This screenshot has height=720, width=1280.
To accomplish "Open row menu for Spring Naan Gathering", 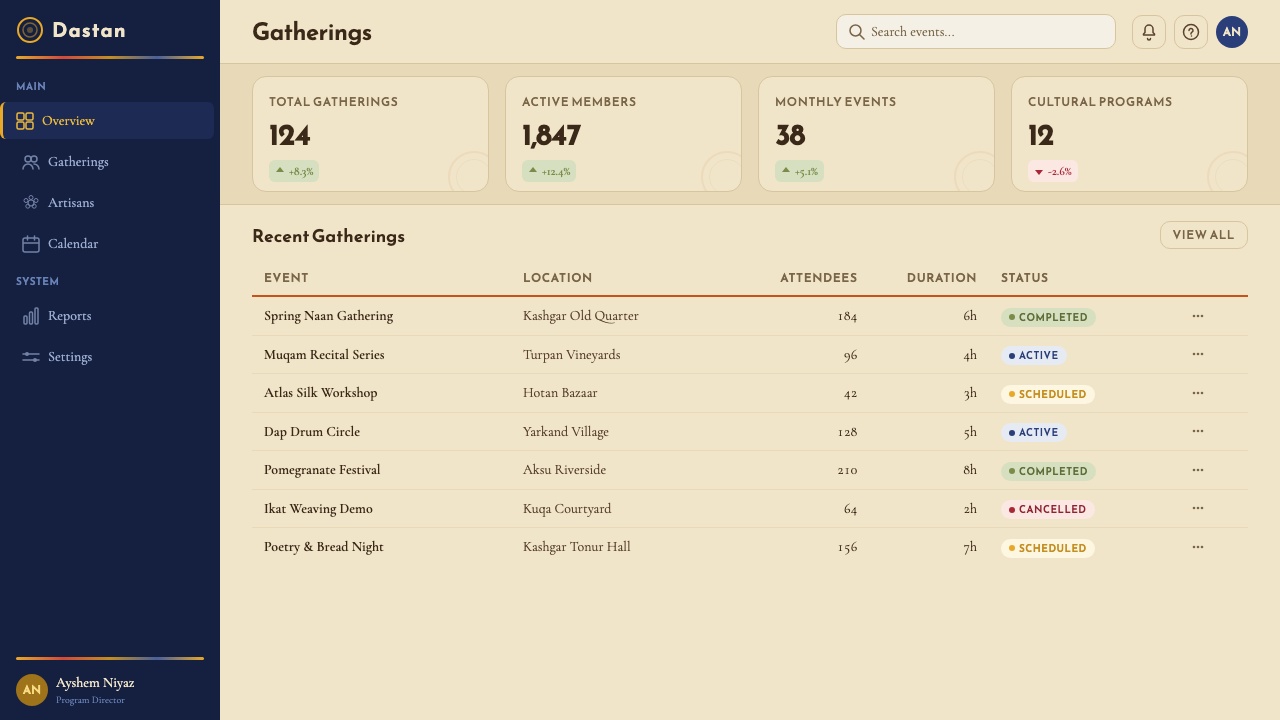I will click(x=1198, y=316).
